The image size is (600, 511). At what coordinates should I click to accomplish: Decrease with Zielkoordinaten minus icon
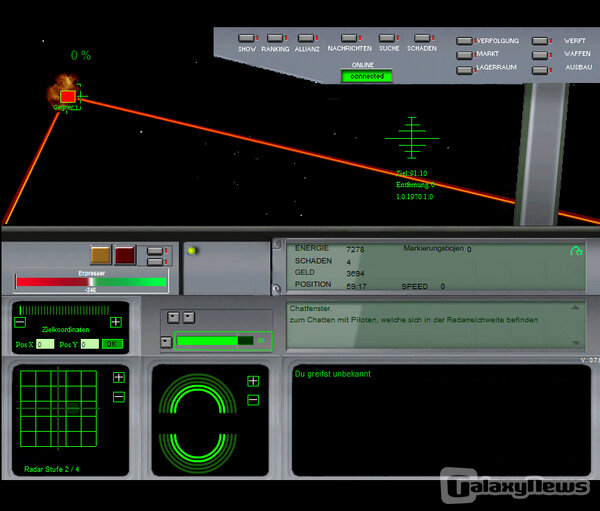coord(20,322)
